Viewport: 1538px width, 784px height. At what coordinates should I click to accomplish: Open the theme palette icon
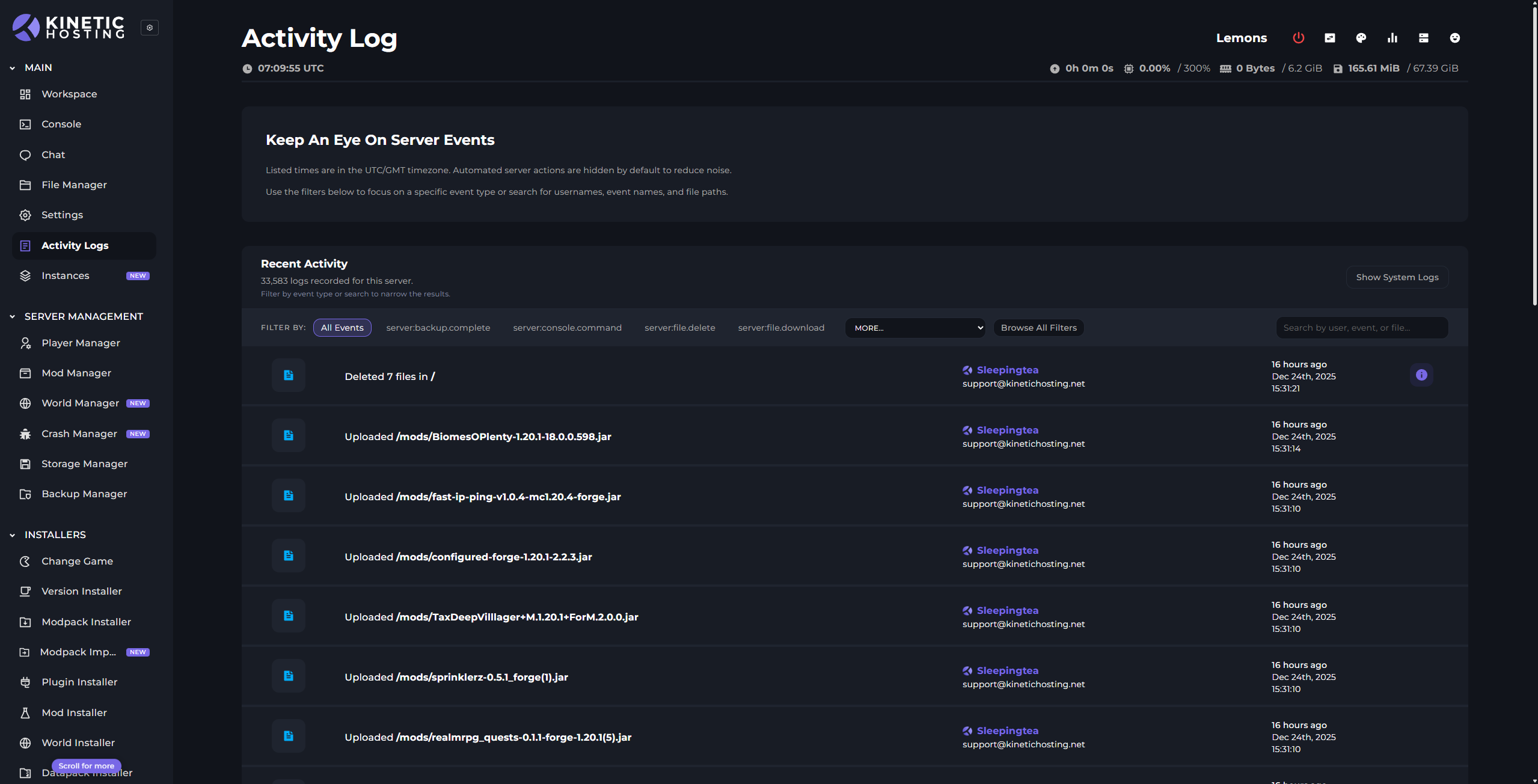point(1361,38)
